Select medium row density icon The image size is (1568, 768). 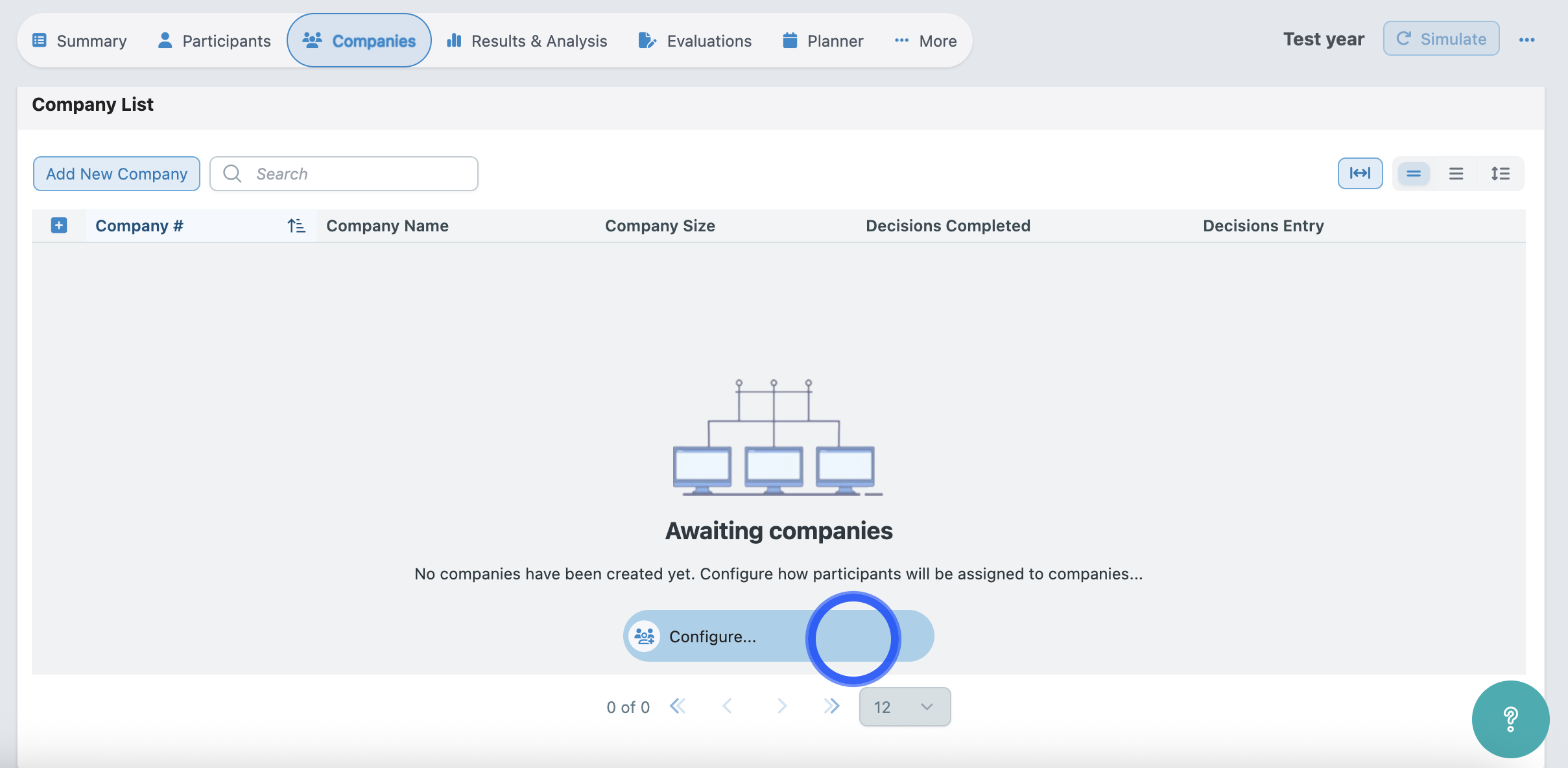(1456, 174)
